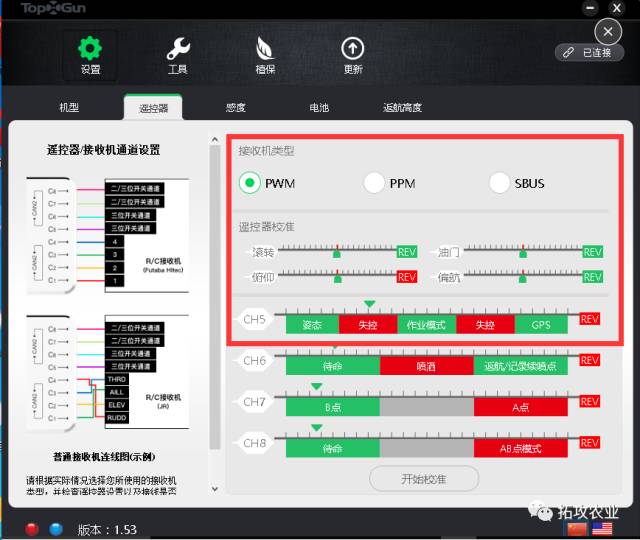Image resolution: width=640 pixels, height=540 pixels.
Task: Click the 开始校准 button
Action: 424,479
